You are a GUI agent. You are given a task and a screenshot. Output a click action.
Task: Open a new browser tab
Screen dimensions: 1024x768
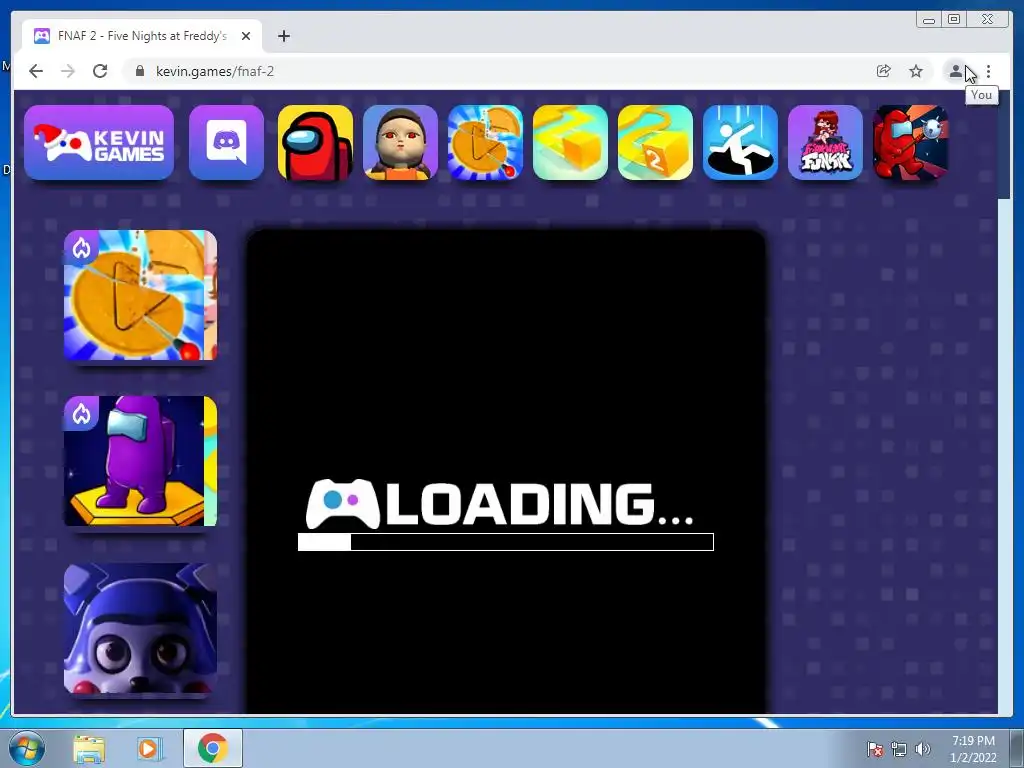(x=283, y=36)
